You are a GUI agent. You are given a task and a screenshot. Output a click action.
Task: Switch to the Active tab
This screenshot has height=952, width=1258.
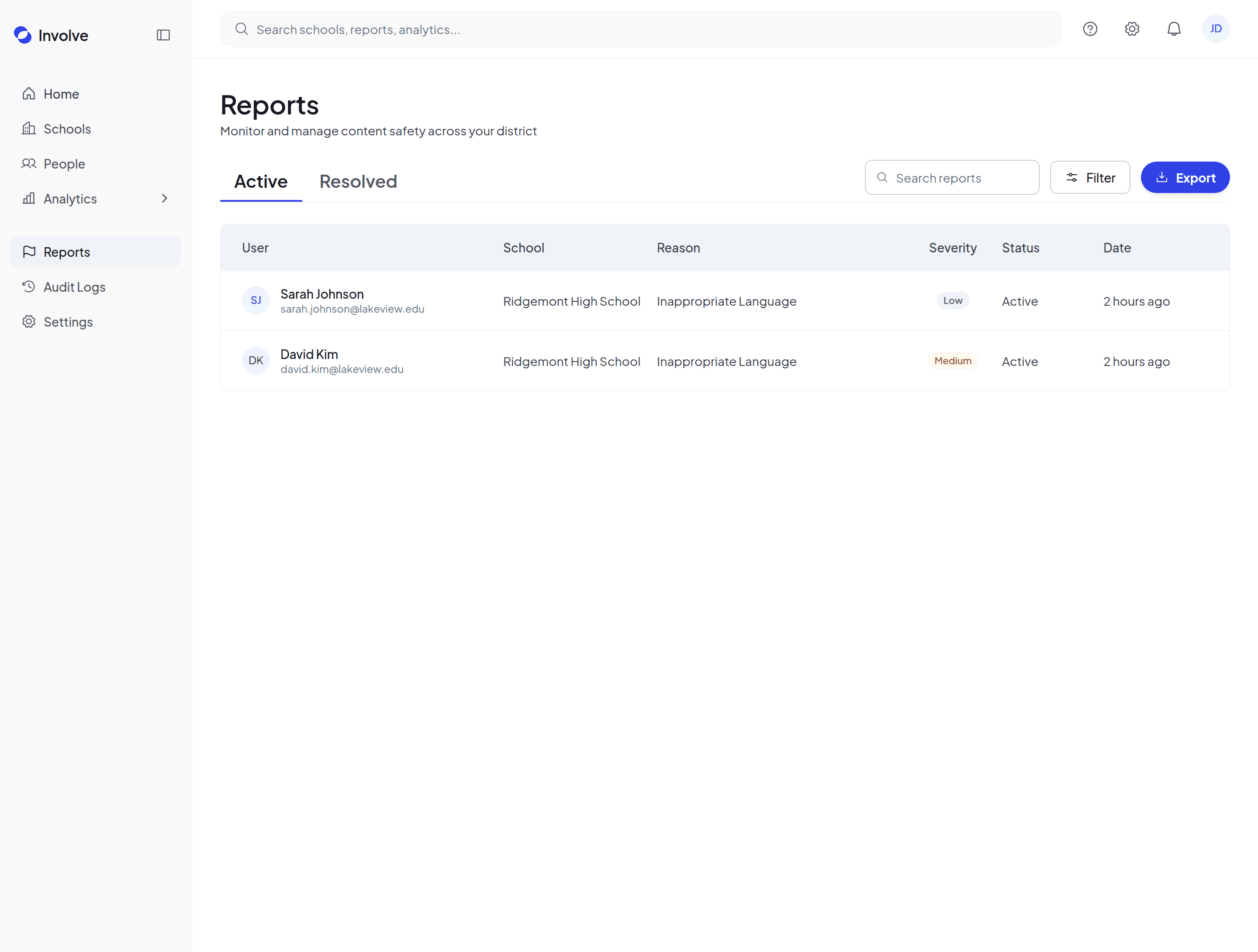(x=261, y=181)
